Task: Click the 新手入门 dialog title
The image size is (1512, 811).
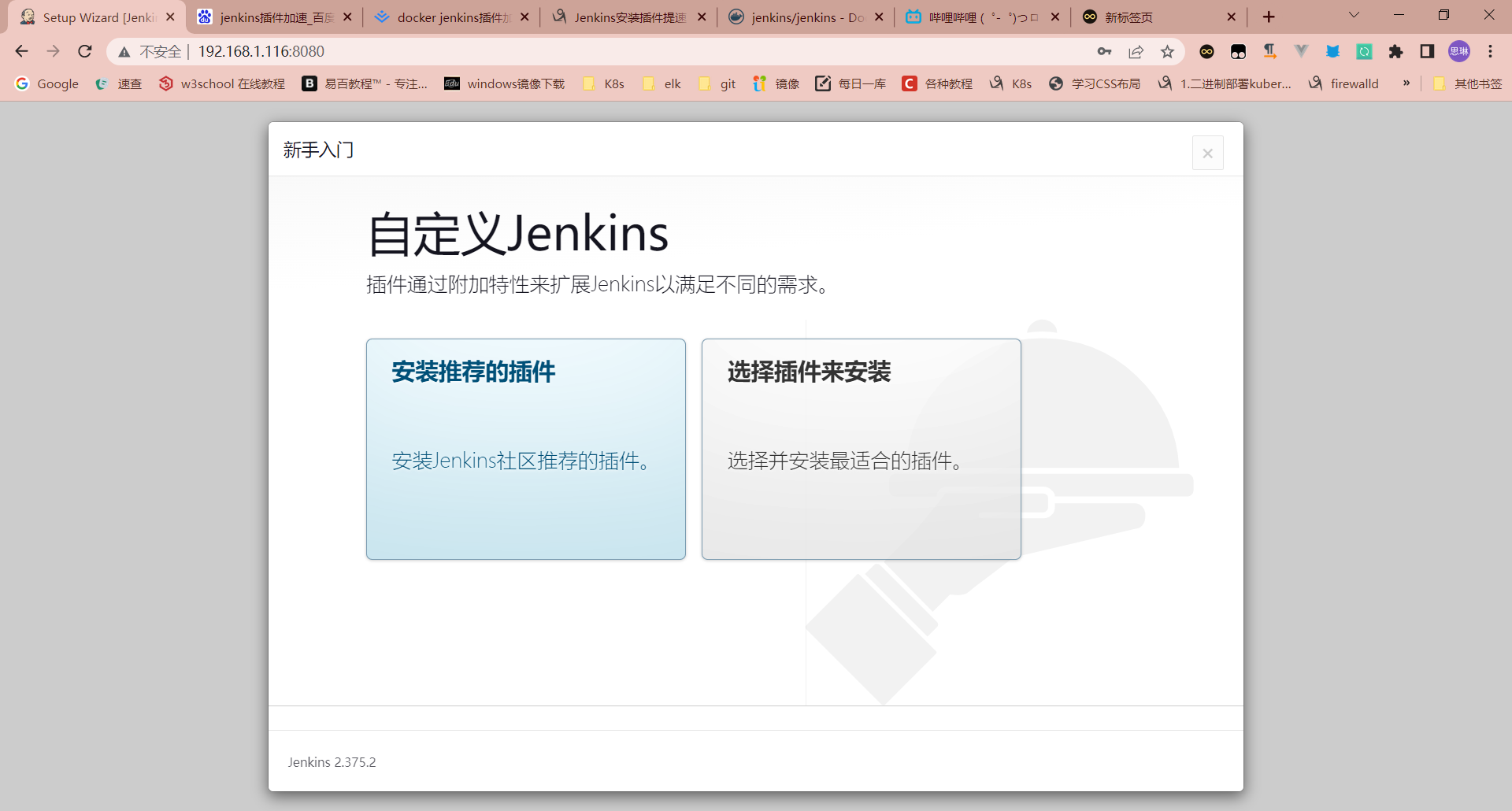Action: (x=319, y=150)
